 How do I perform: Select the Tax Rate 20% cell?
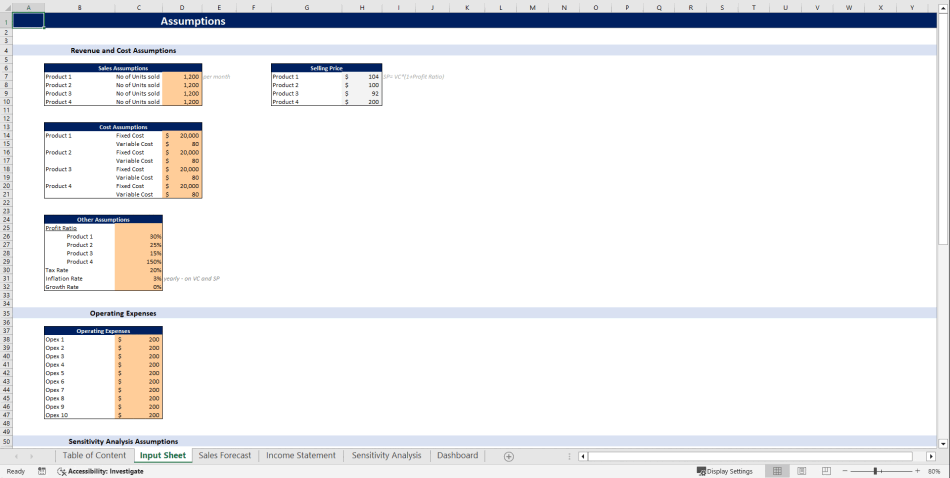click(x=139, y=270)
